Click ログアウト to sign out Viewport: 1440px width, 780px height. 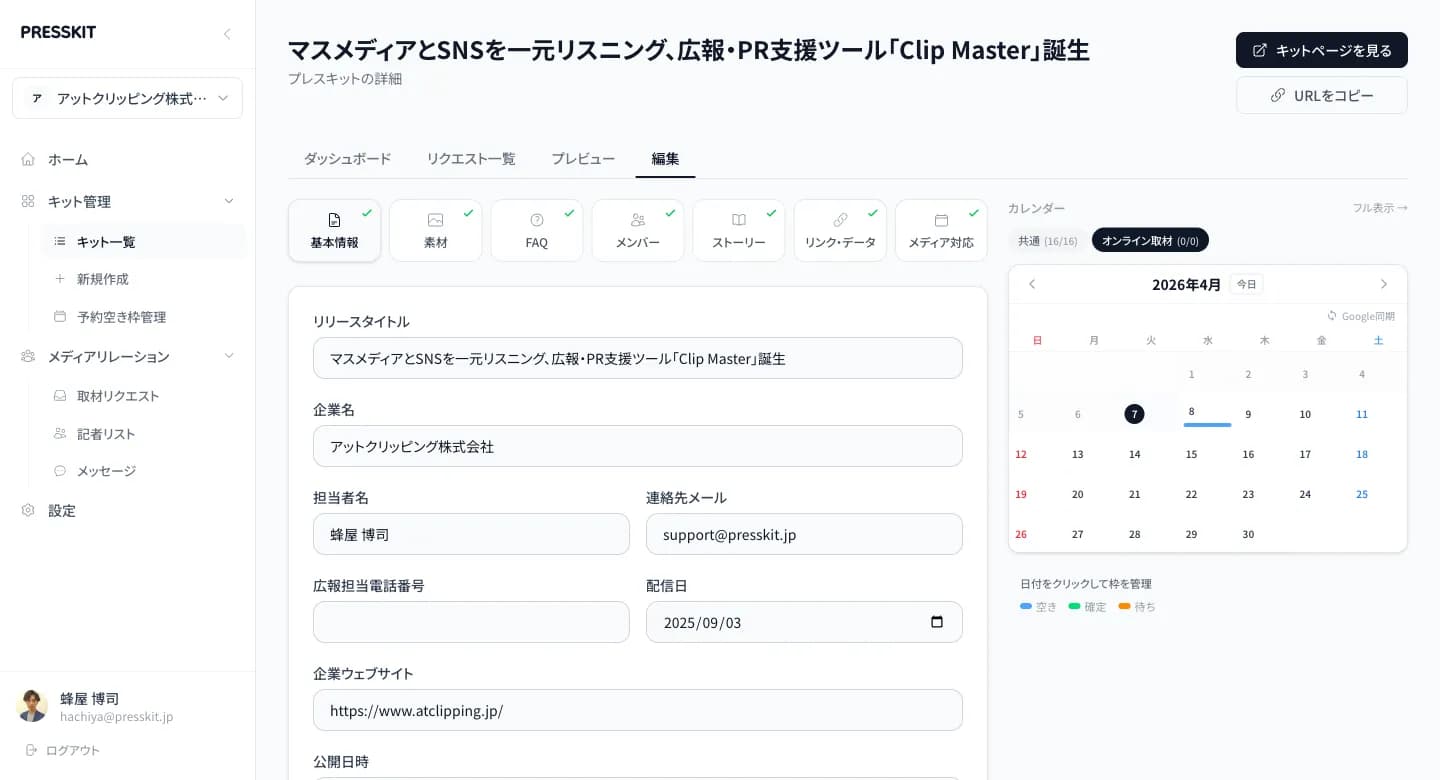coord(73,750)
